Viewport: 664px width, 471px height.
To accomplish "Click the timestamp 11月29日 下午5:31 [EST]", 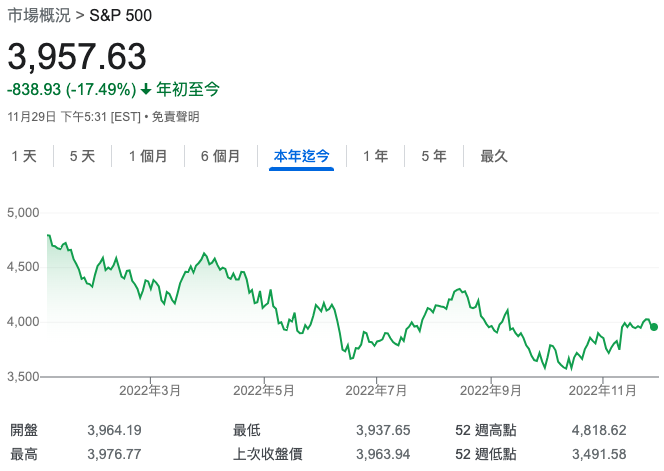I will point(74,117).
